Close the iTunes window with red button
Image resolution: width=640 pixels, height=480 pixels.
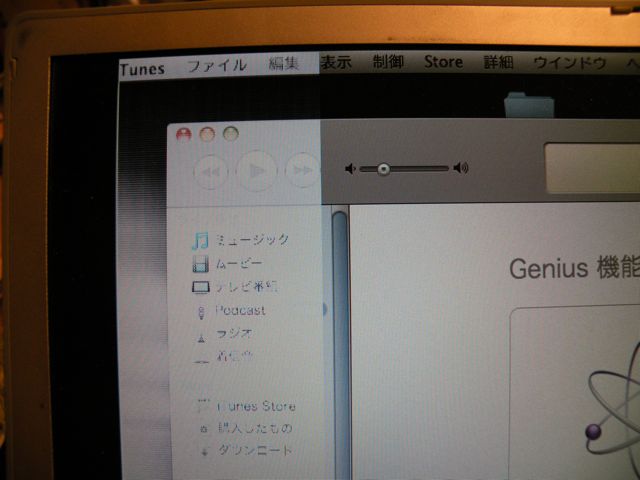pos(184,135)
